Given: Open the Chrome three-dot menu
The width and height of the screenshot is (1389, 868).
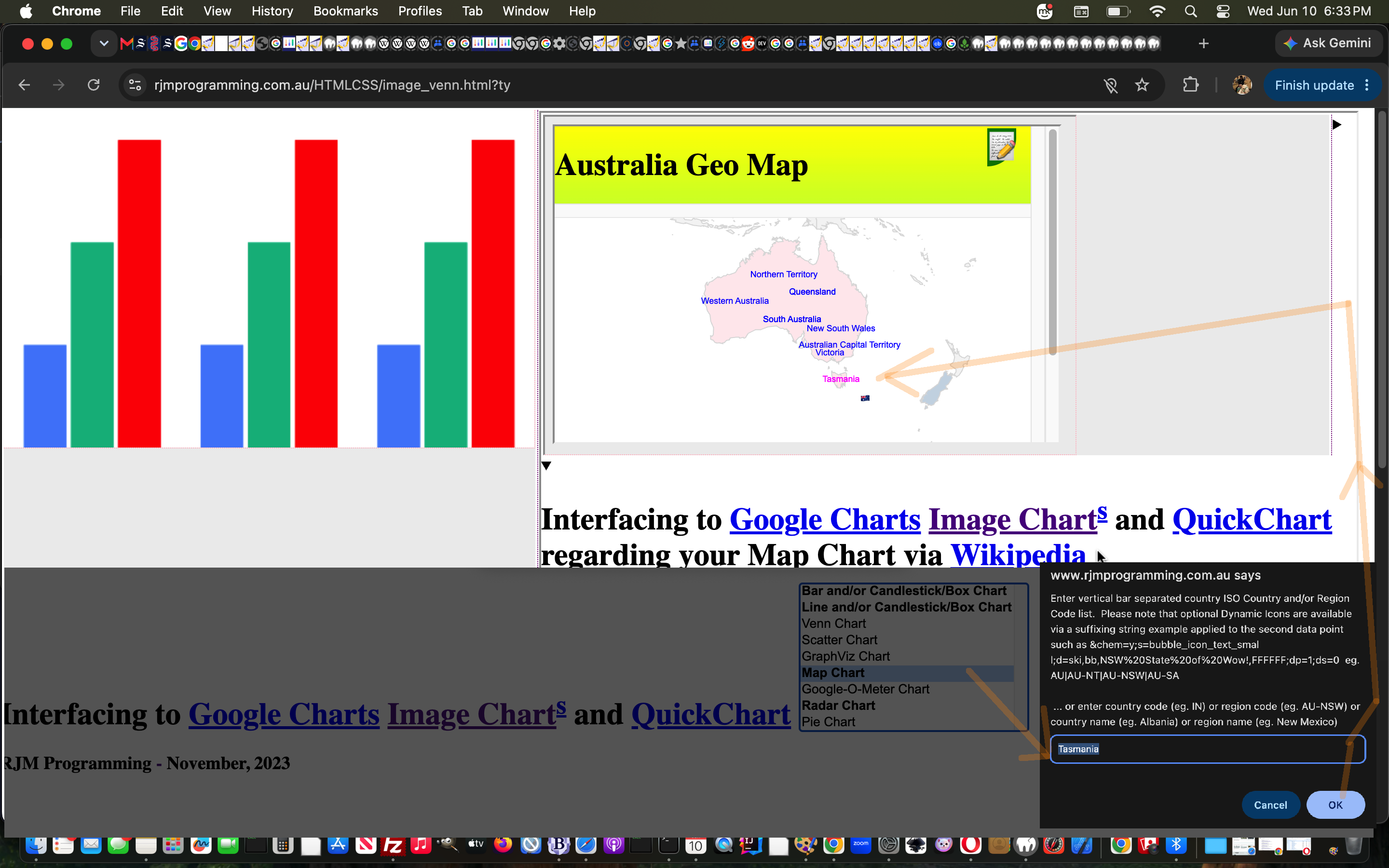Looking at the screenshot, I should [1367, 85].
